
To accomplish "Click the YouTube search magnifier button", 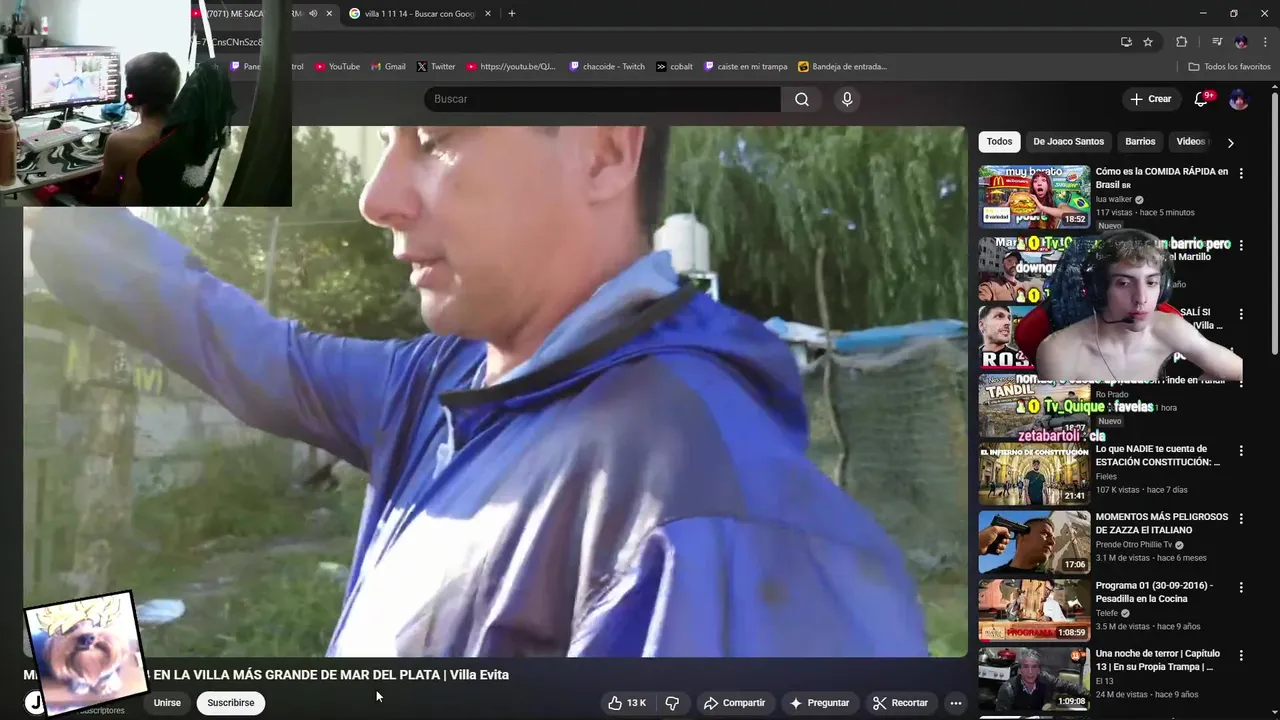I will (802, 99).
